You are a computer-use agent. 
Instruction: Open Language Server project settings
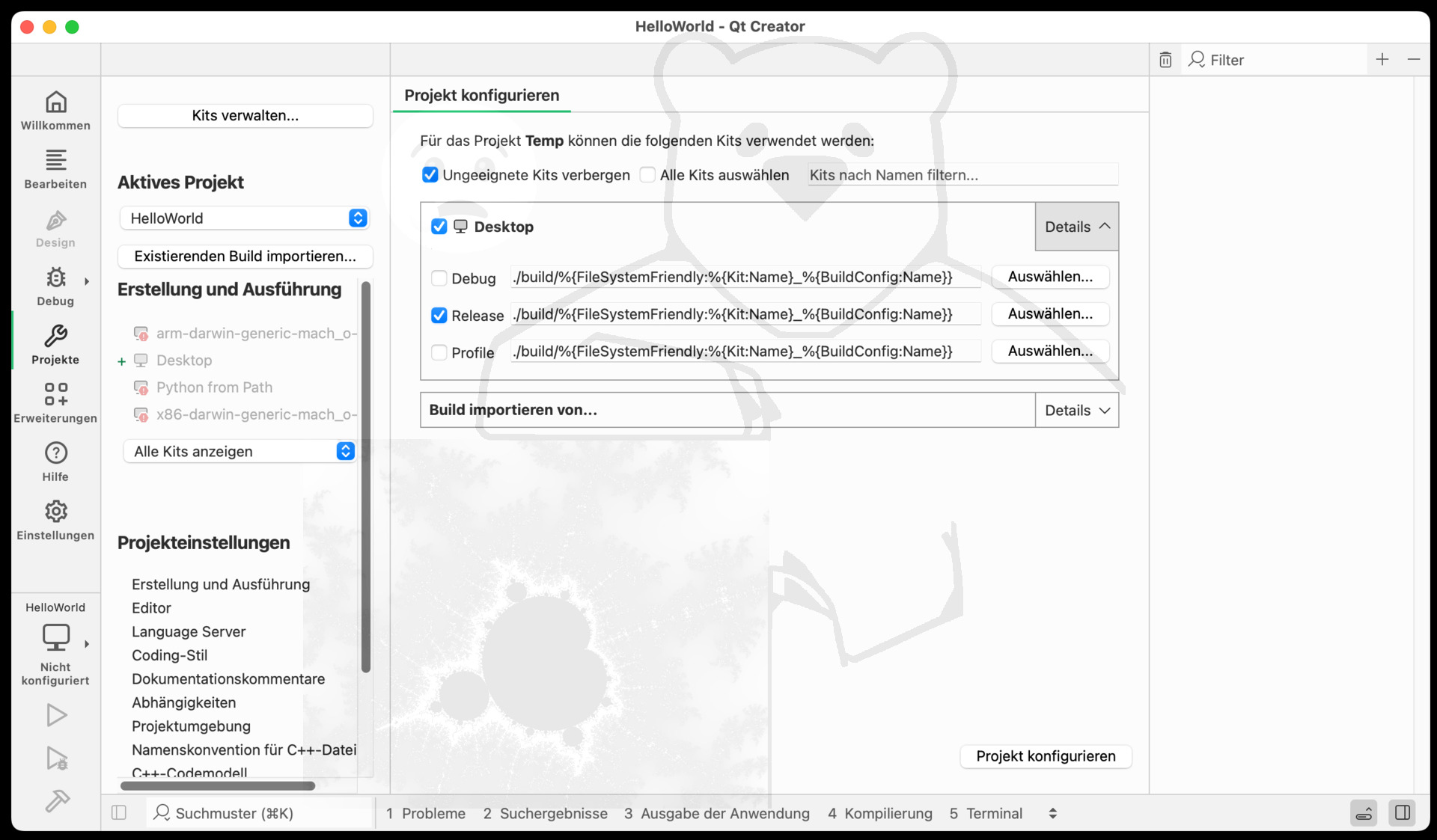tap(189, 631)
